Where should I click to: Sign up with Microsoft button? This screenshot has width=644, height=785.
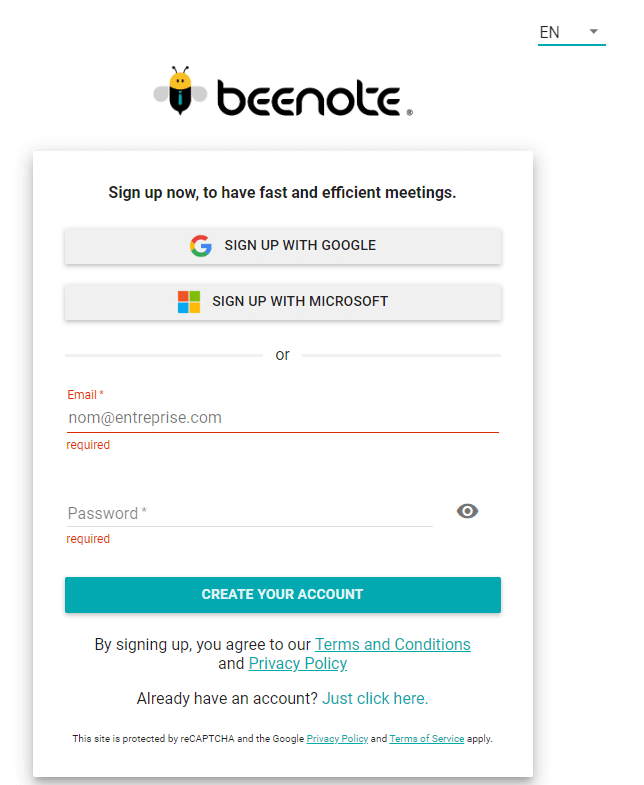click(x=283, y=302)
